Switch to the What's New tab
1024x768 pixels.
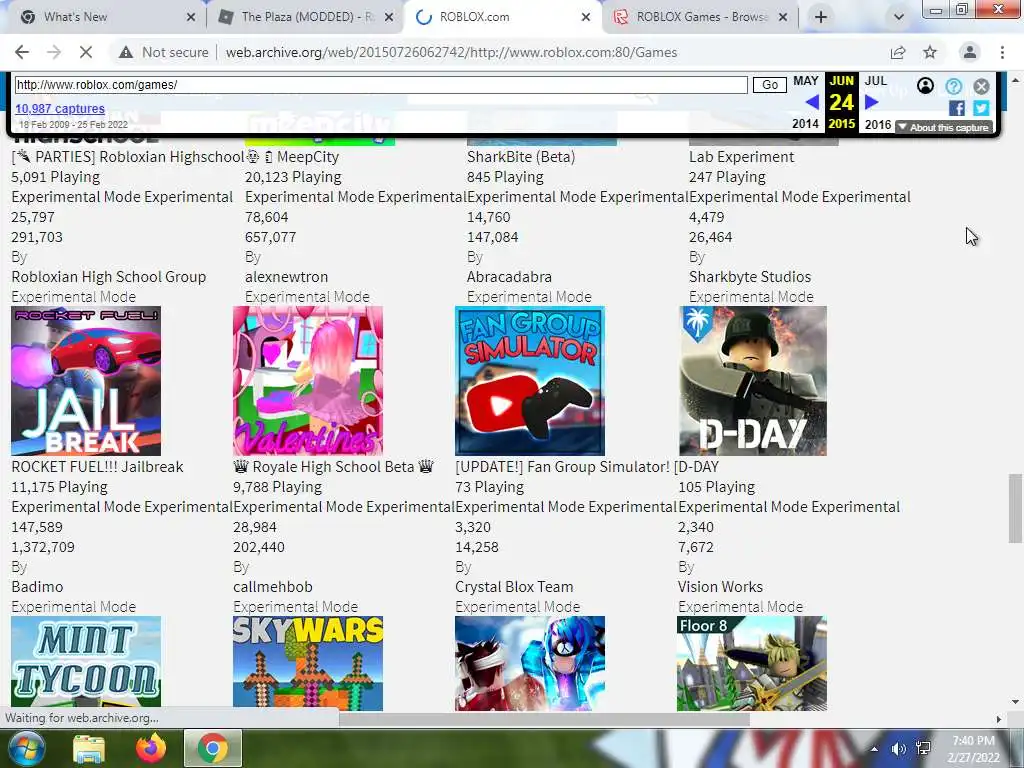tap(104, 17)
